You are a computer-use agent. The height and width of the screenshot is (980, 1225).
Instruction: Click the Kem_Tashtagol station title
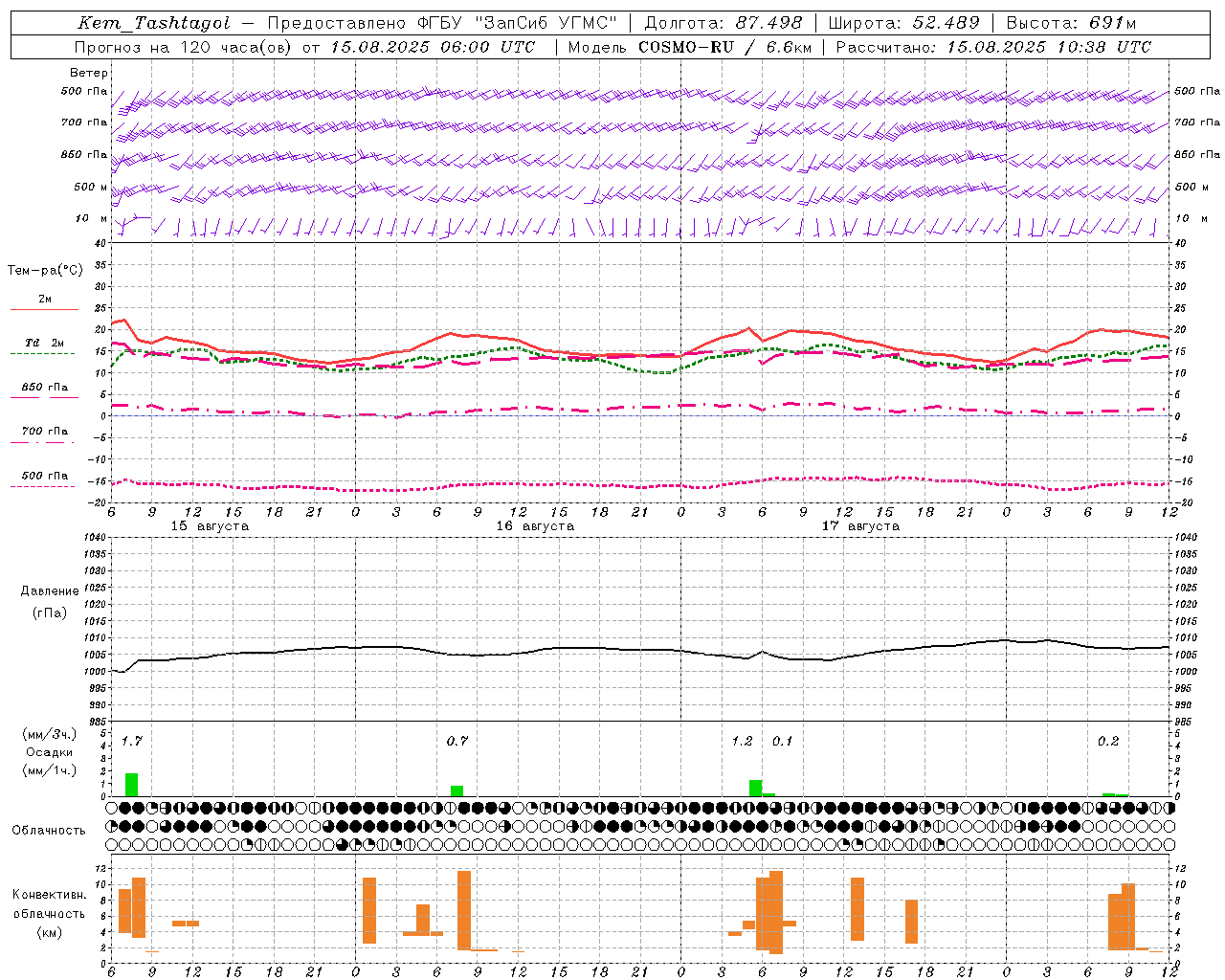(154, 23)
